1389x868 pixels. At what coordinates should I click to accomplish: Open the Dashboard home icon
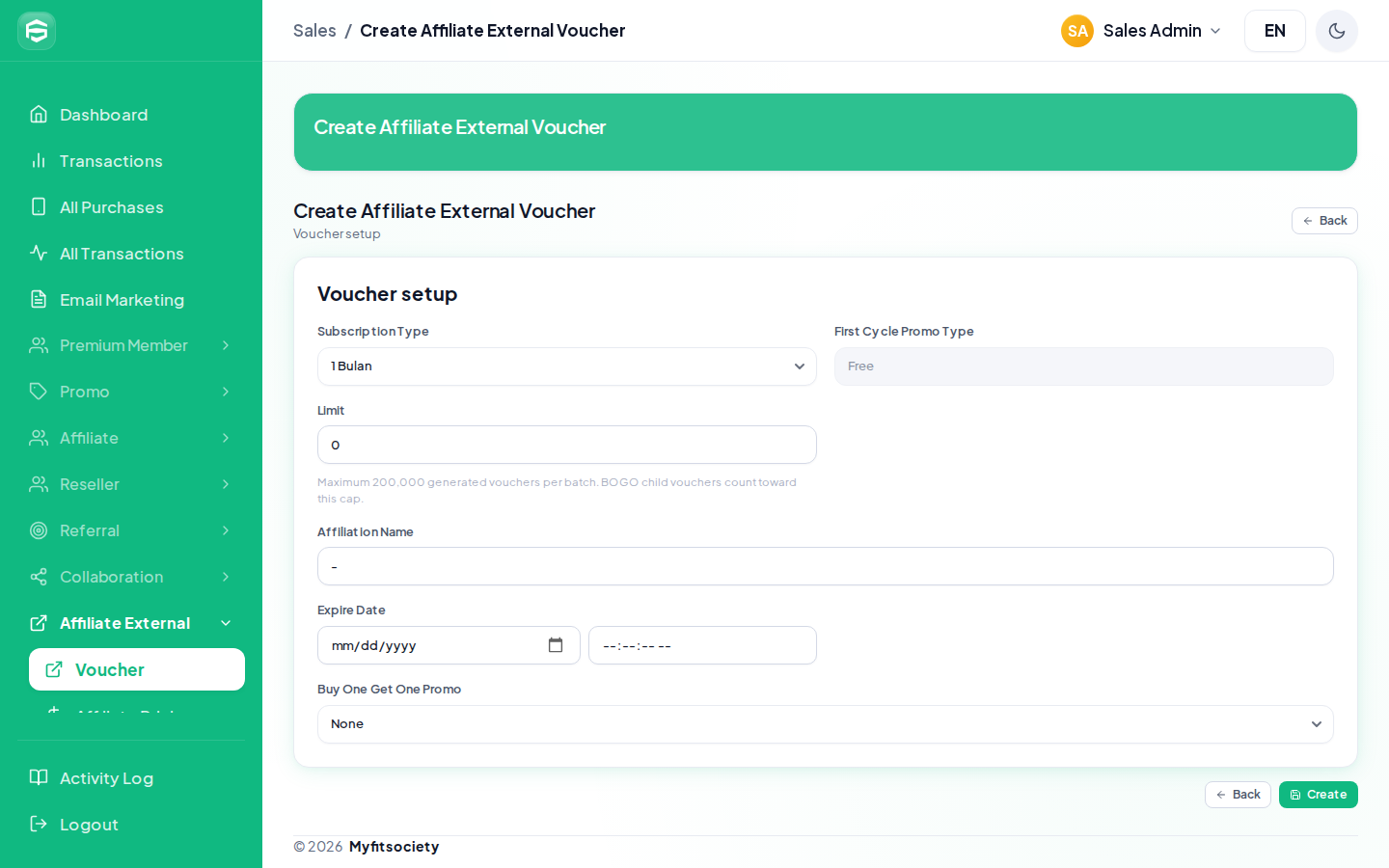click(39, 115)
